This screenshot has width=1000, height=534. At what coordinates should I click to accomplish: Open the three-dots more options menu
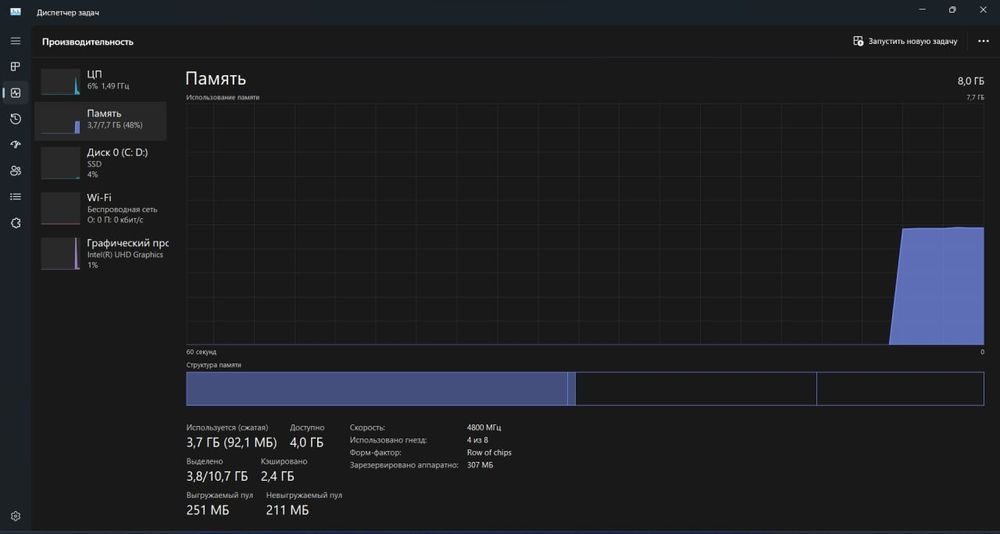point(983,41)
